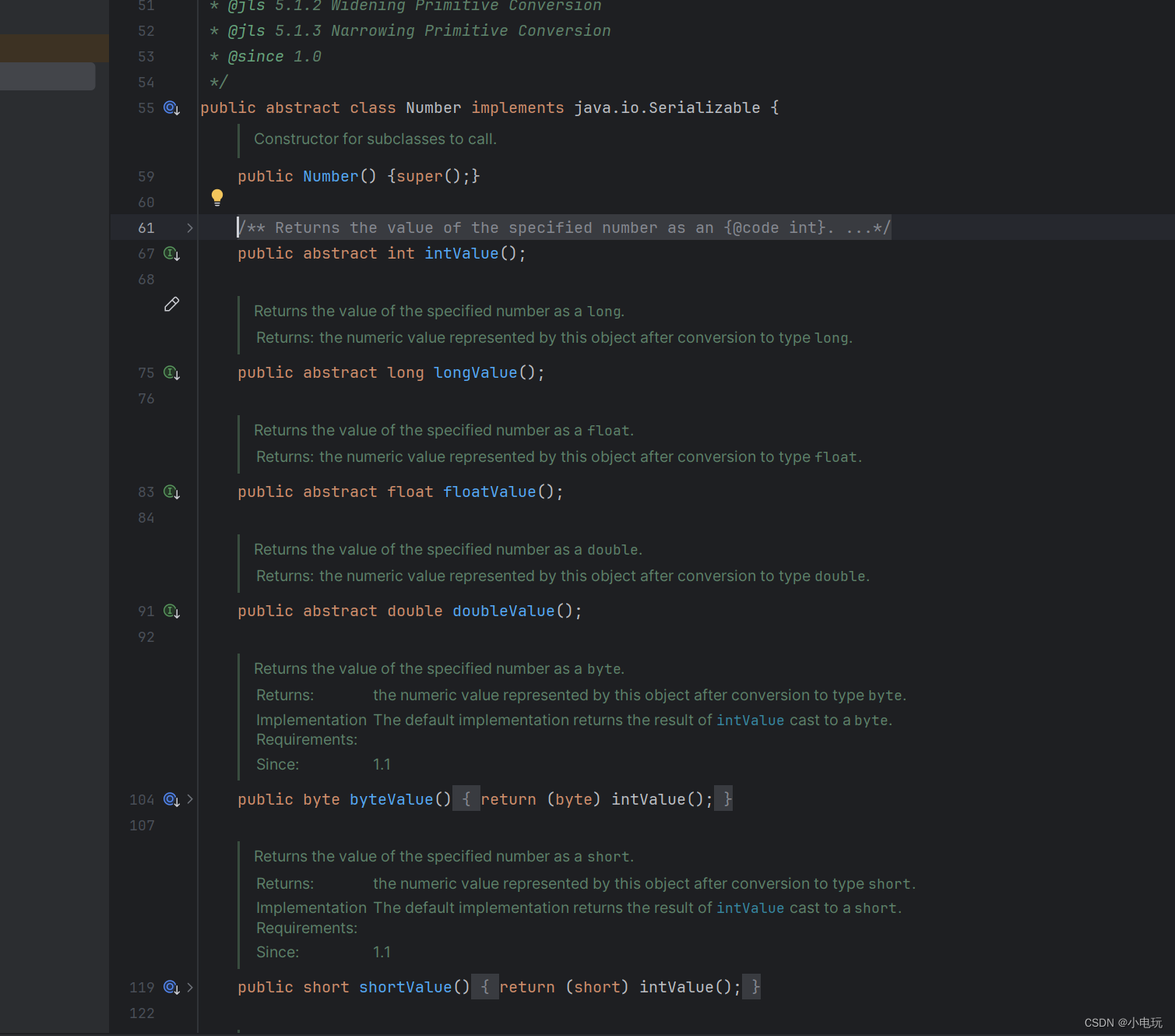Click the shortValue method name
Image resolution: width=1175 pixels, height=1036 pixels.
[406, 987]
